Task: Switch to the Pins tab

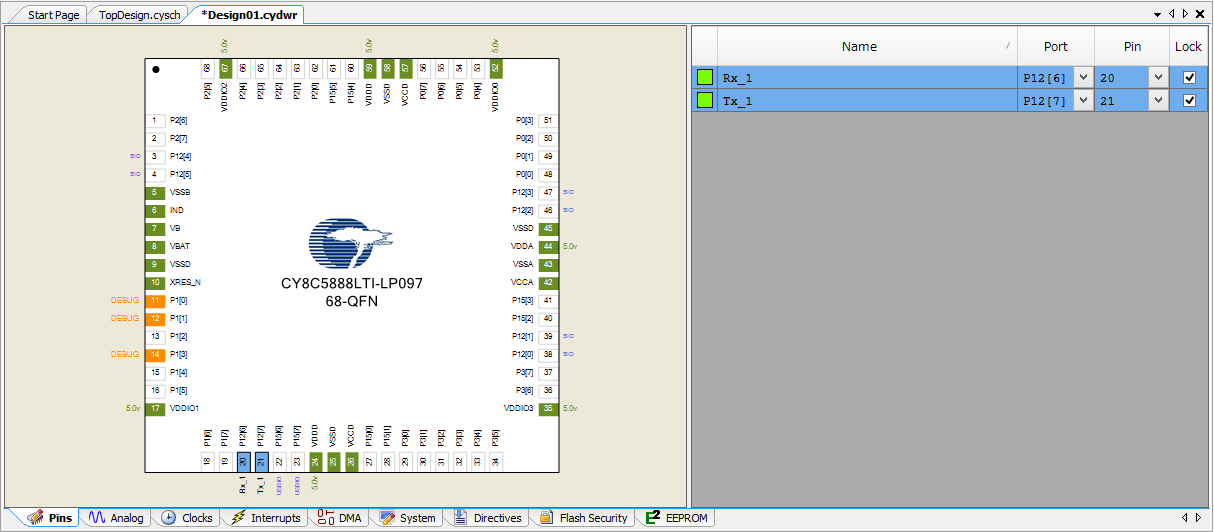Action: point(50,518)
